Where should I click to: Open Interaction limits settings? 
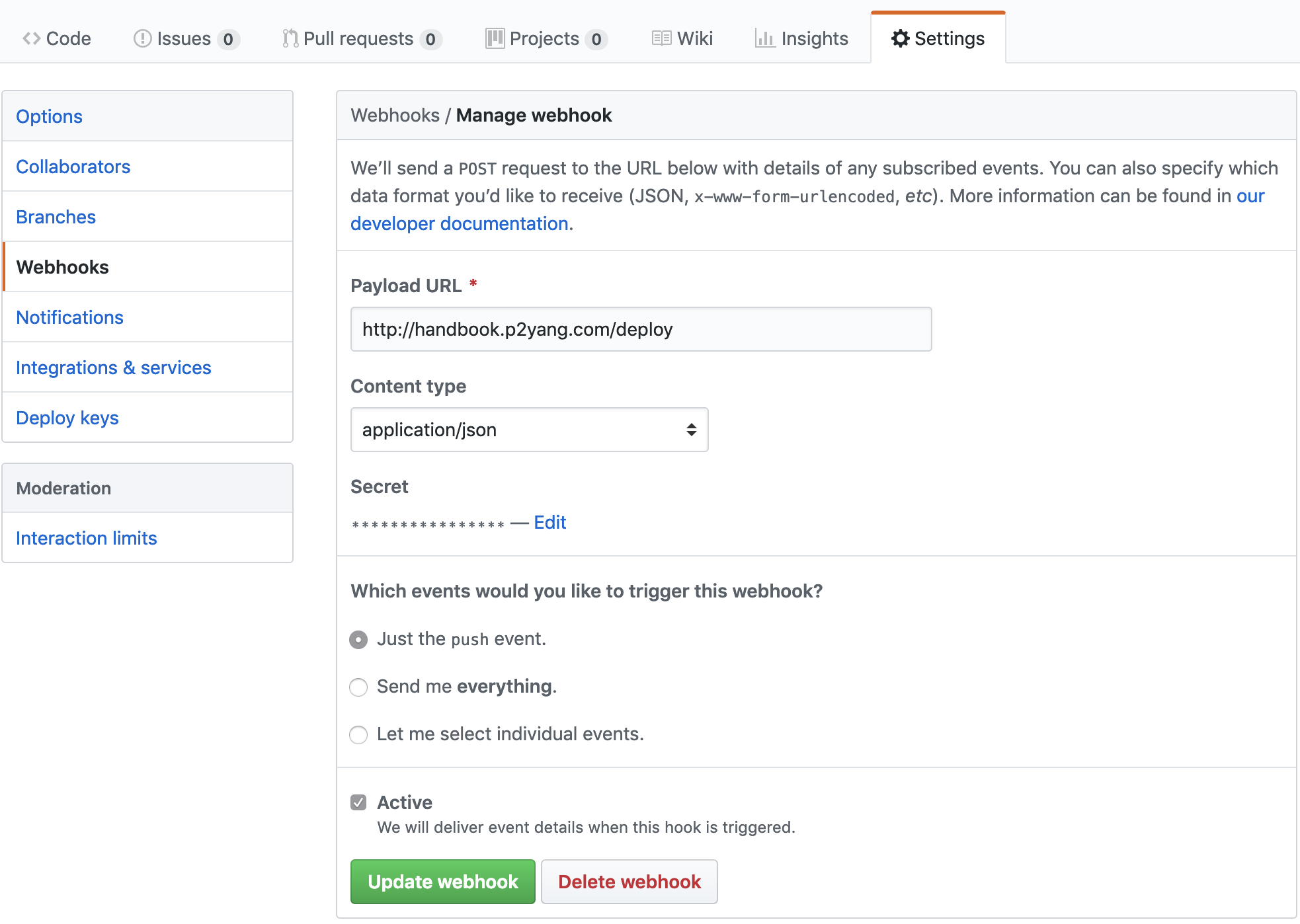click(147, 538)
